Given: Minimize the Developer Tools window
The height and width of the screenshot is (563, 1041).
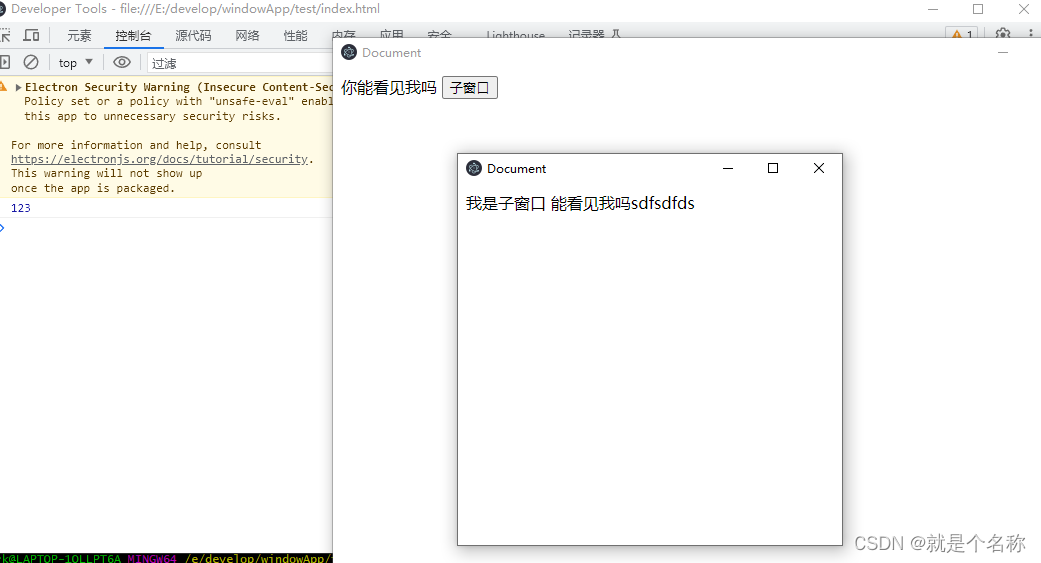Looking at the screenshot, I should coord(933,9).
